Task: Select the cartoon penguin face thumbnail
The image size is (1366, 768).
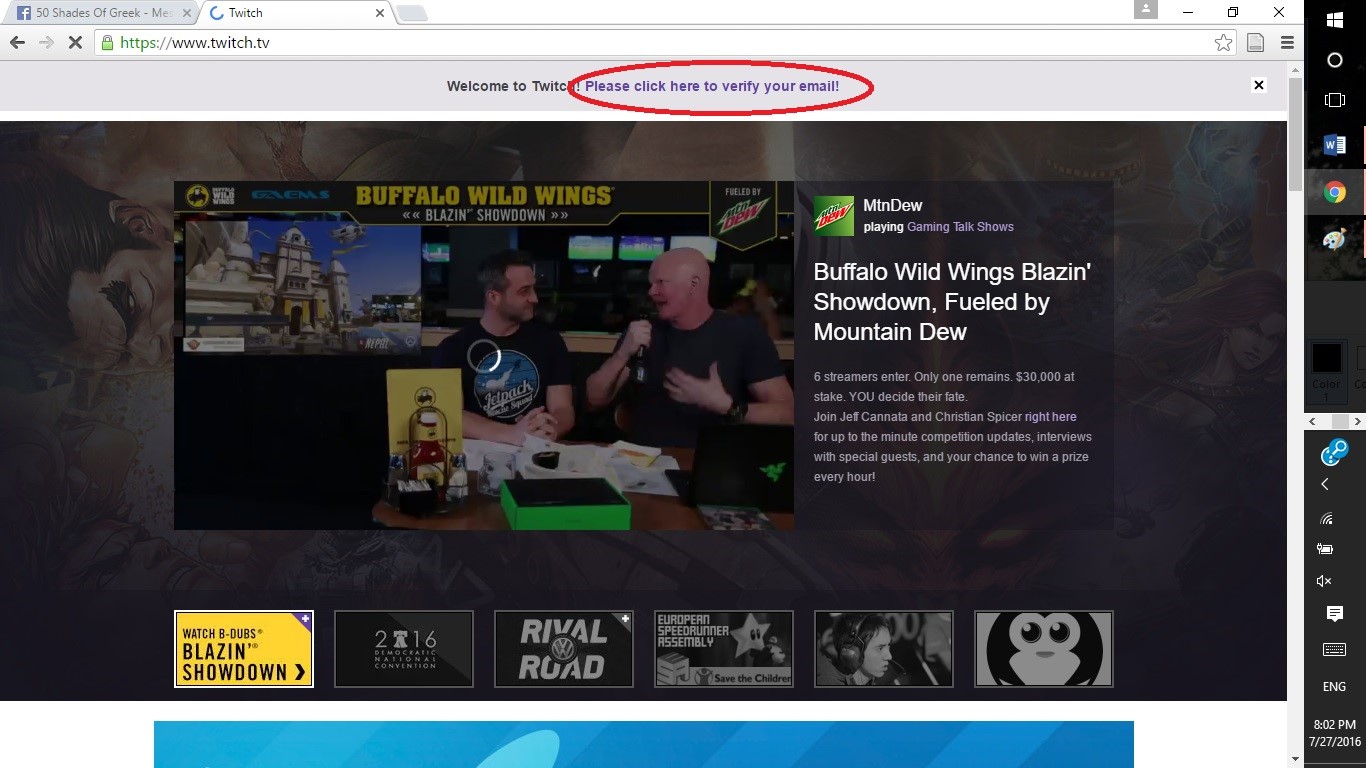Action: (x=1044, y=649)
